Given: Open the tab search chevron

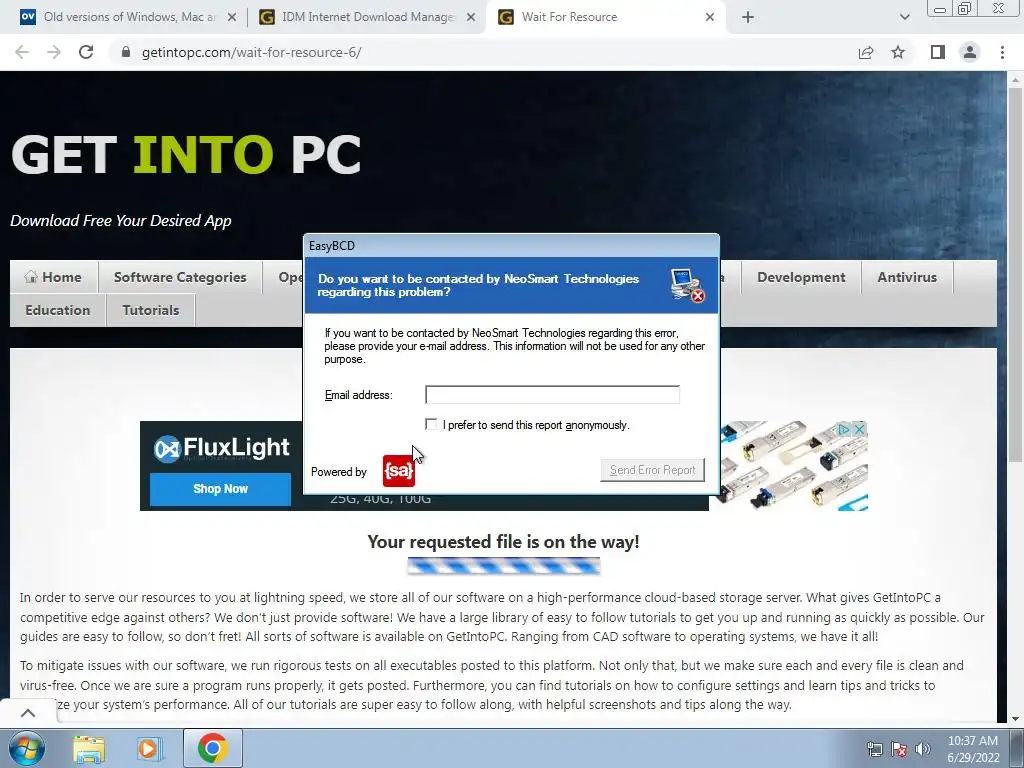Looking at the screenshot, I should coord(904,17).
